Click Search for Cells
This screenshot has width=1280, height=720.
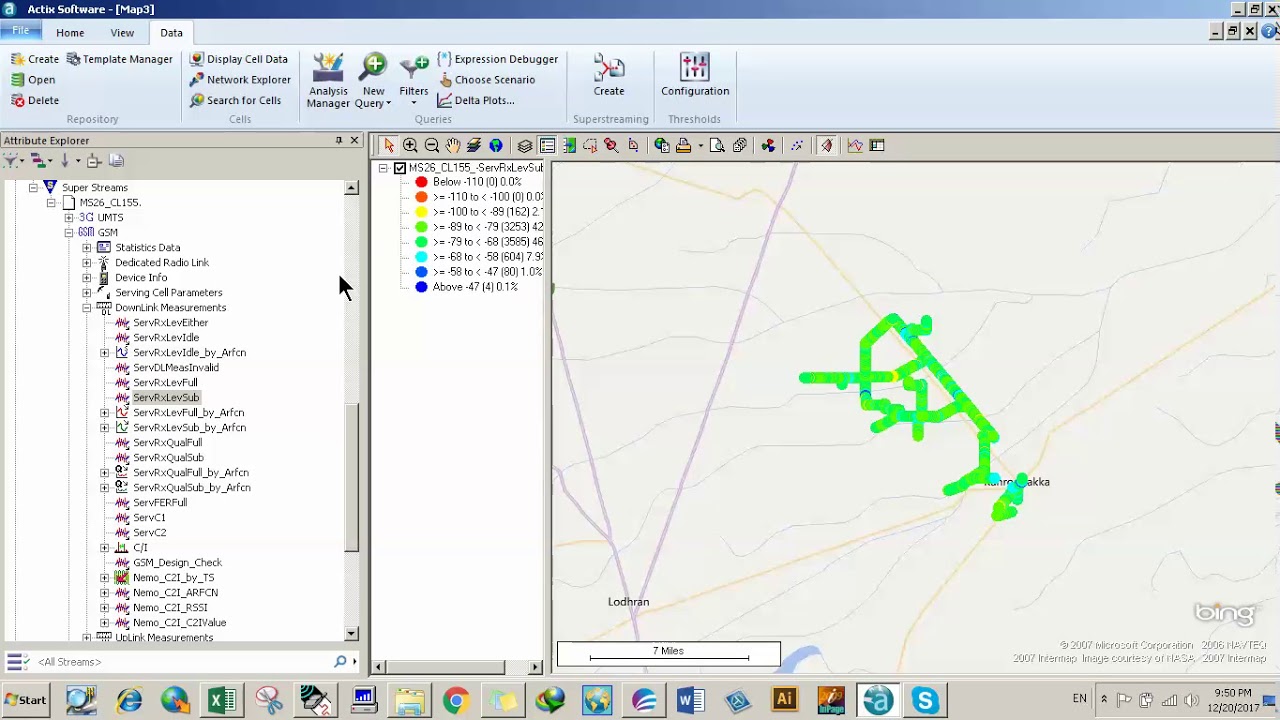(x=235, y=100)
